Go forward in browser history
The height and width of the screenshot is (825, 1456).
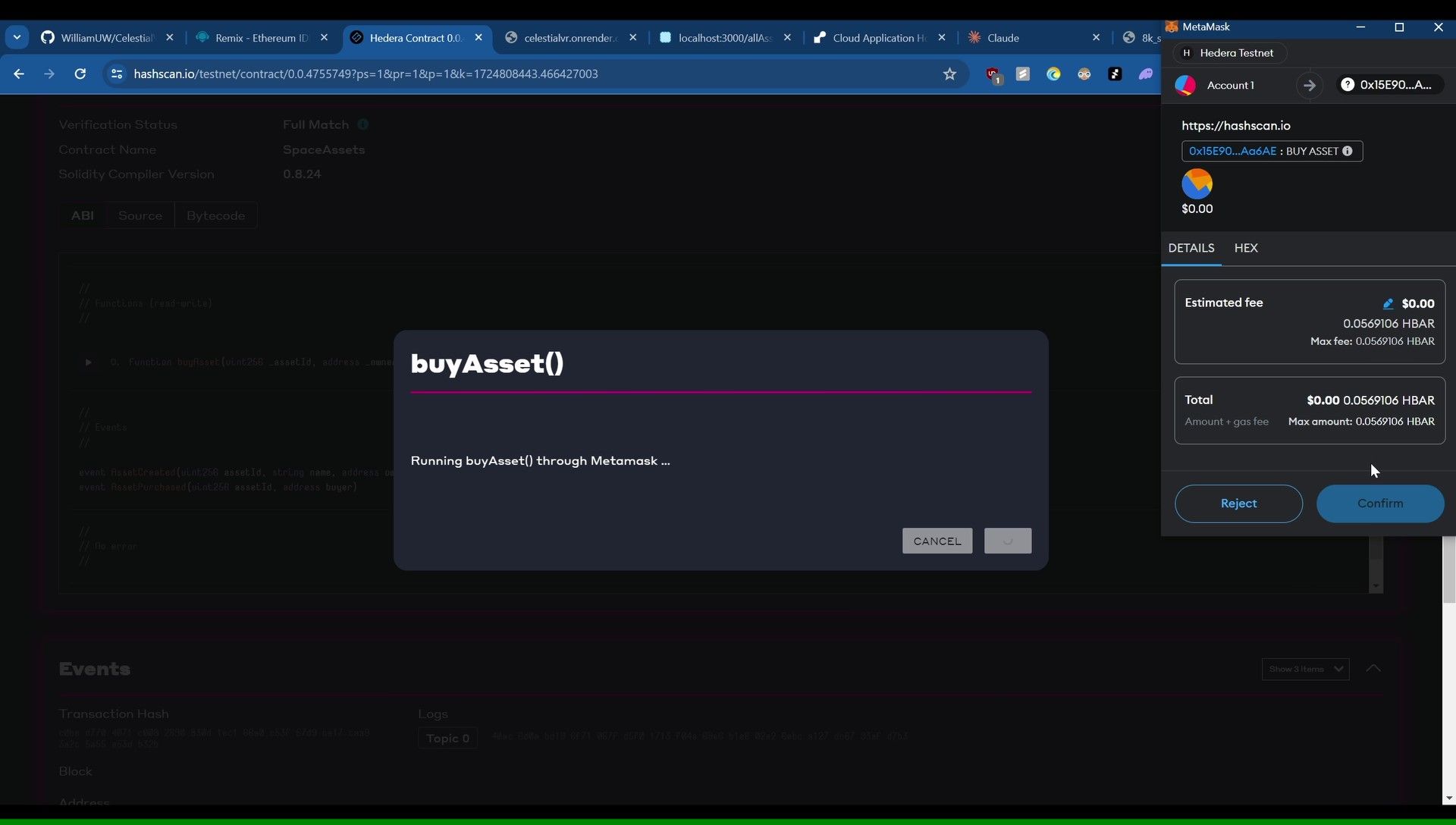(x=49, y=74)
